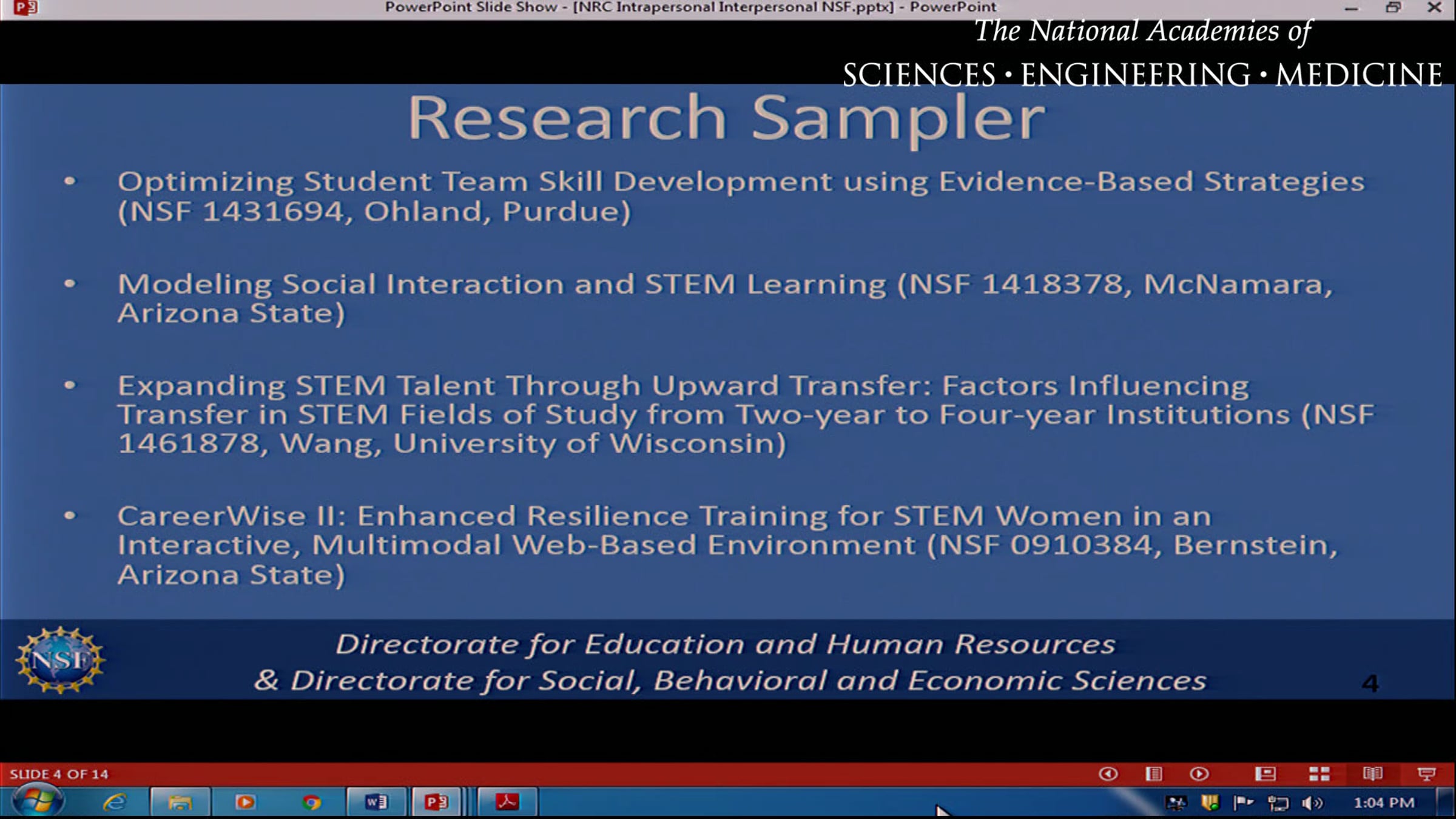Start Slide Show view icon
Image resolution: width=1456 pixels, height=819 pixels.
point(1426,773)
